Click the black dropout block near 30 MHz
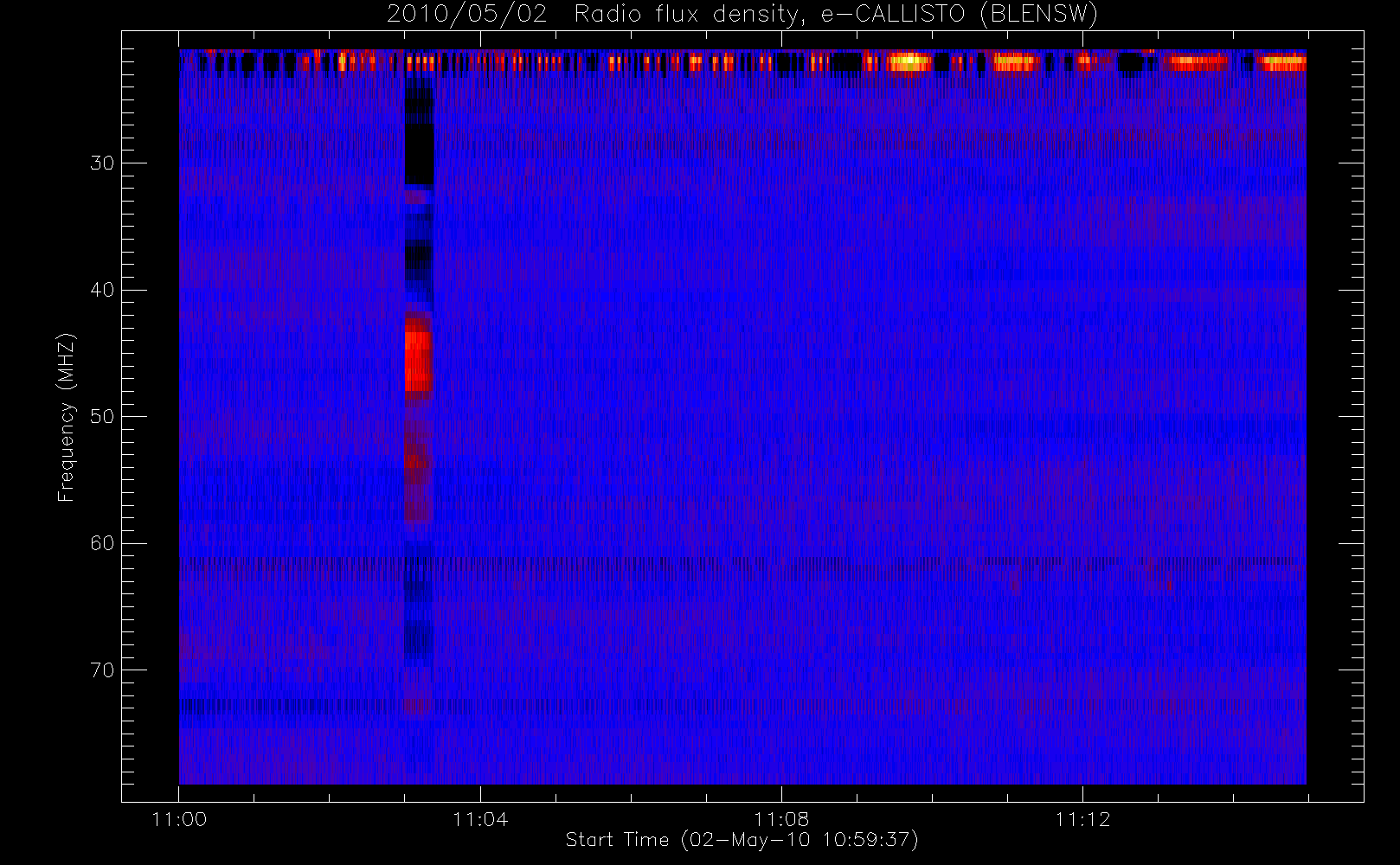This screenshot has height=865, width=1400. 419,154
